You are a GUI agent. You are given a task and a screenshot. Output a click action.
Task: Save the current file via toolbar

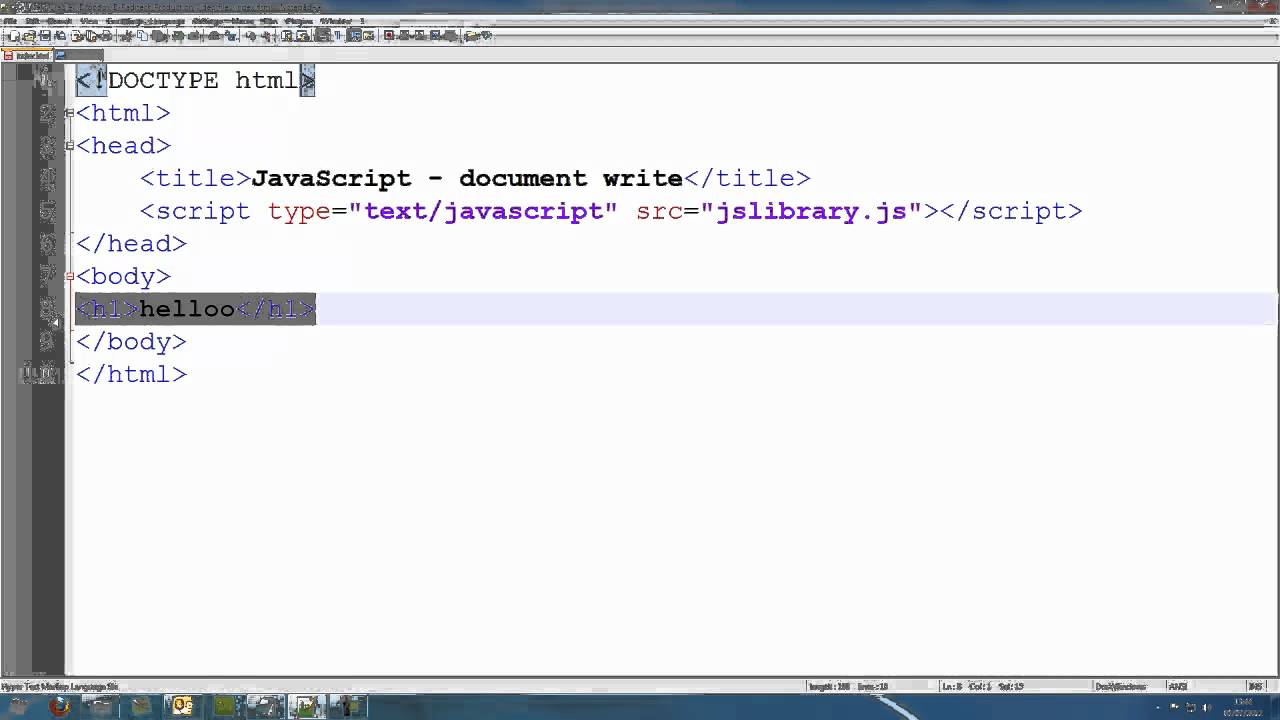pyautogui.click(x=45, y=36)
